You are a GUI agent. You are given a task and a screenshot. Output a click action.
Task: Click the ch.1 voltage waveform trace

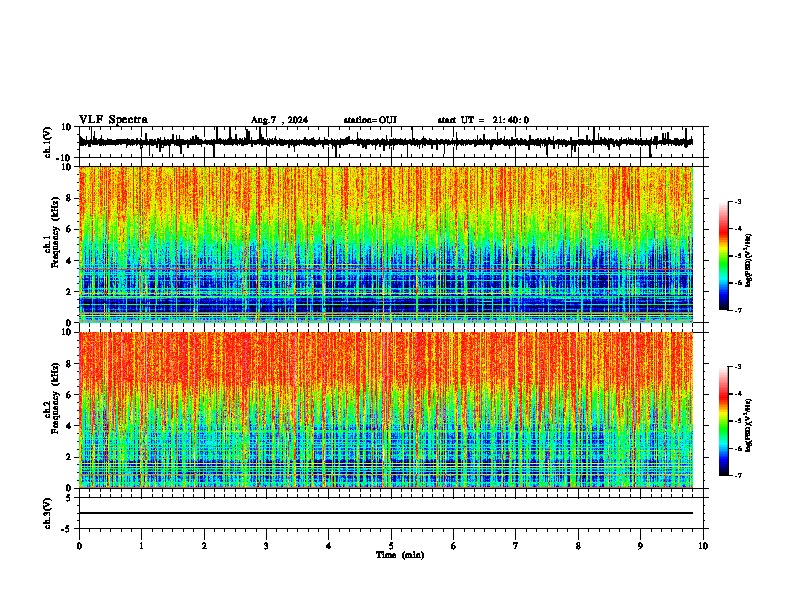pos(386,142)
